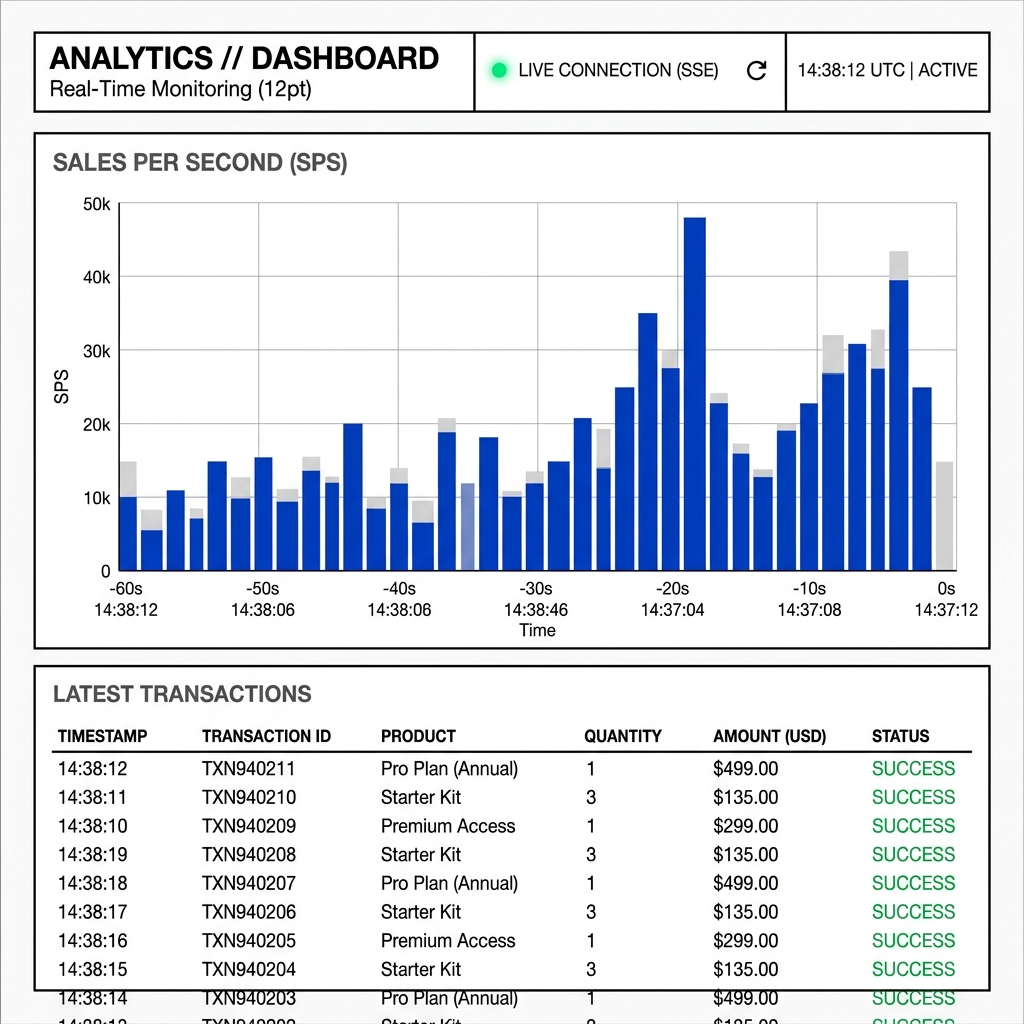
Task: Click the $299.00 amount in TXN940205 row
Action: (x=745, y=941)
